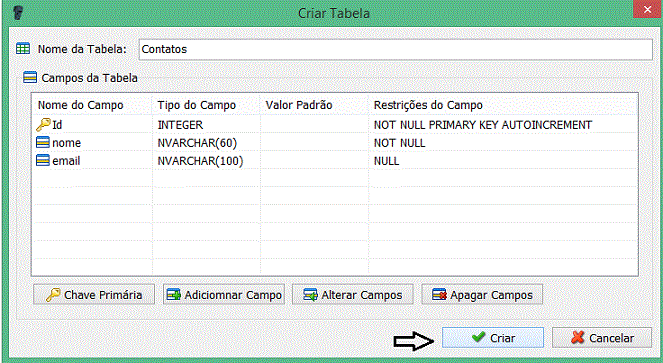This screenshot has width=663, height=363.
Task: Set primary key with Chave Primária button
Action: pyautogui.click(x=94, y=294)
